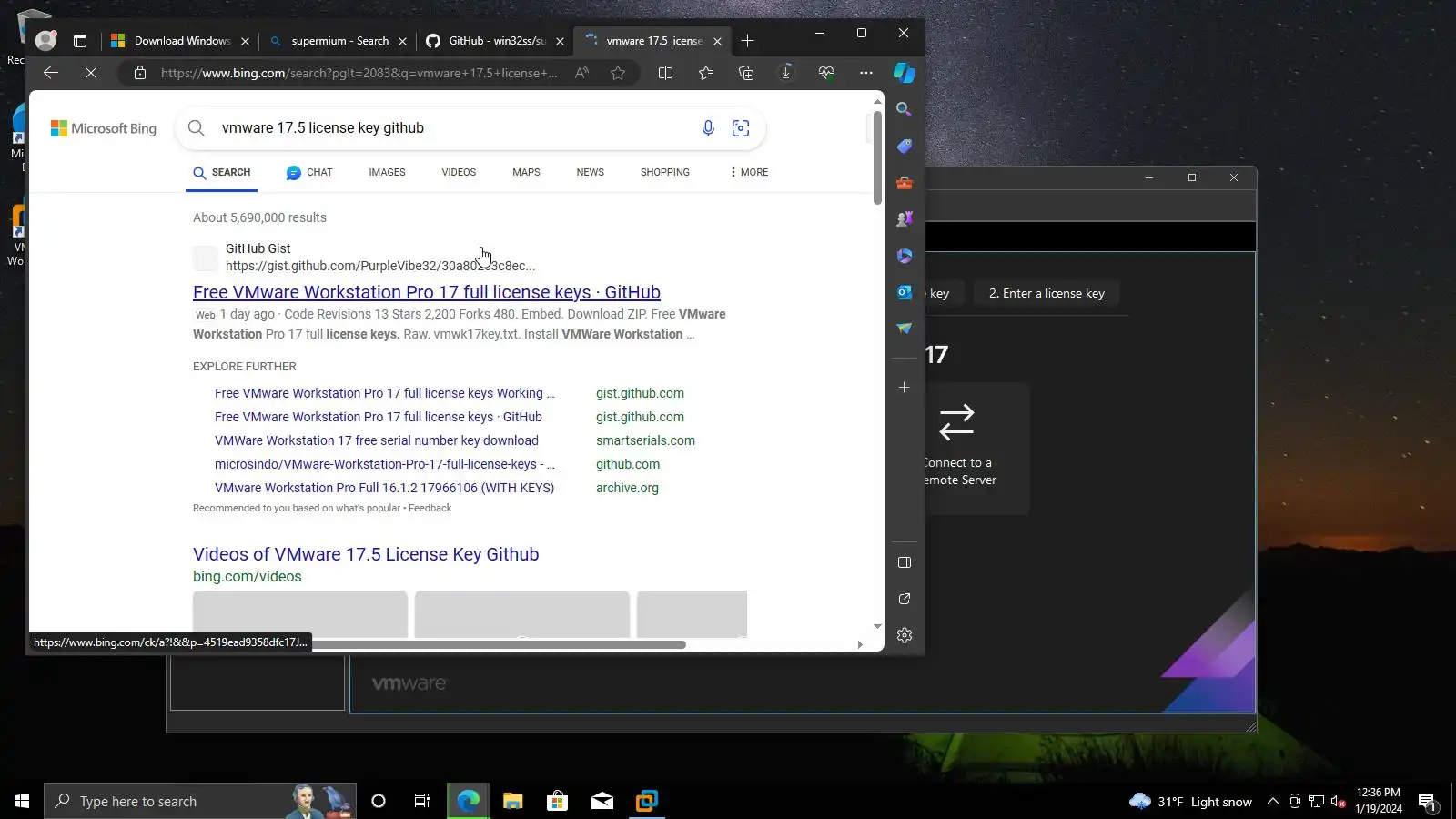Click the Edge address bar URL

[359, 73]
